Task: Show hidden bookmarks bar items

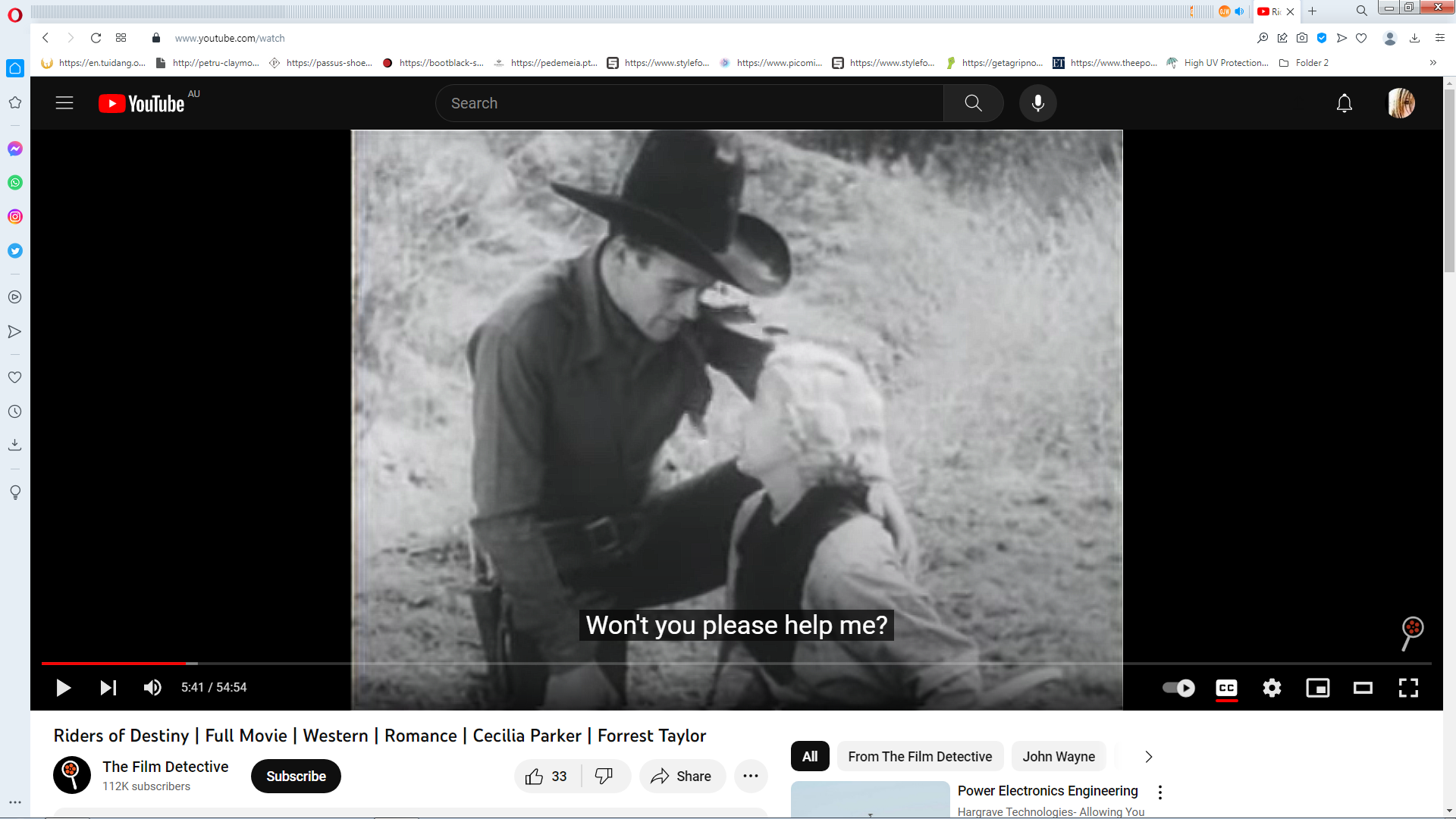Action: click(x=1432, y=63)
